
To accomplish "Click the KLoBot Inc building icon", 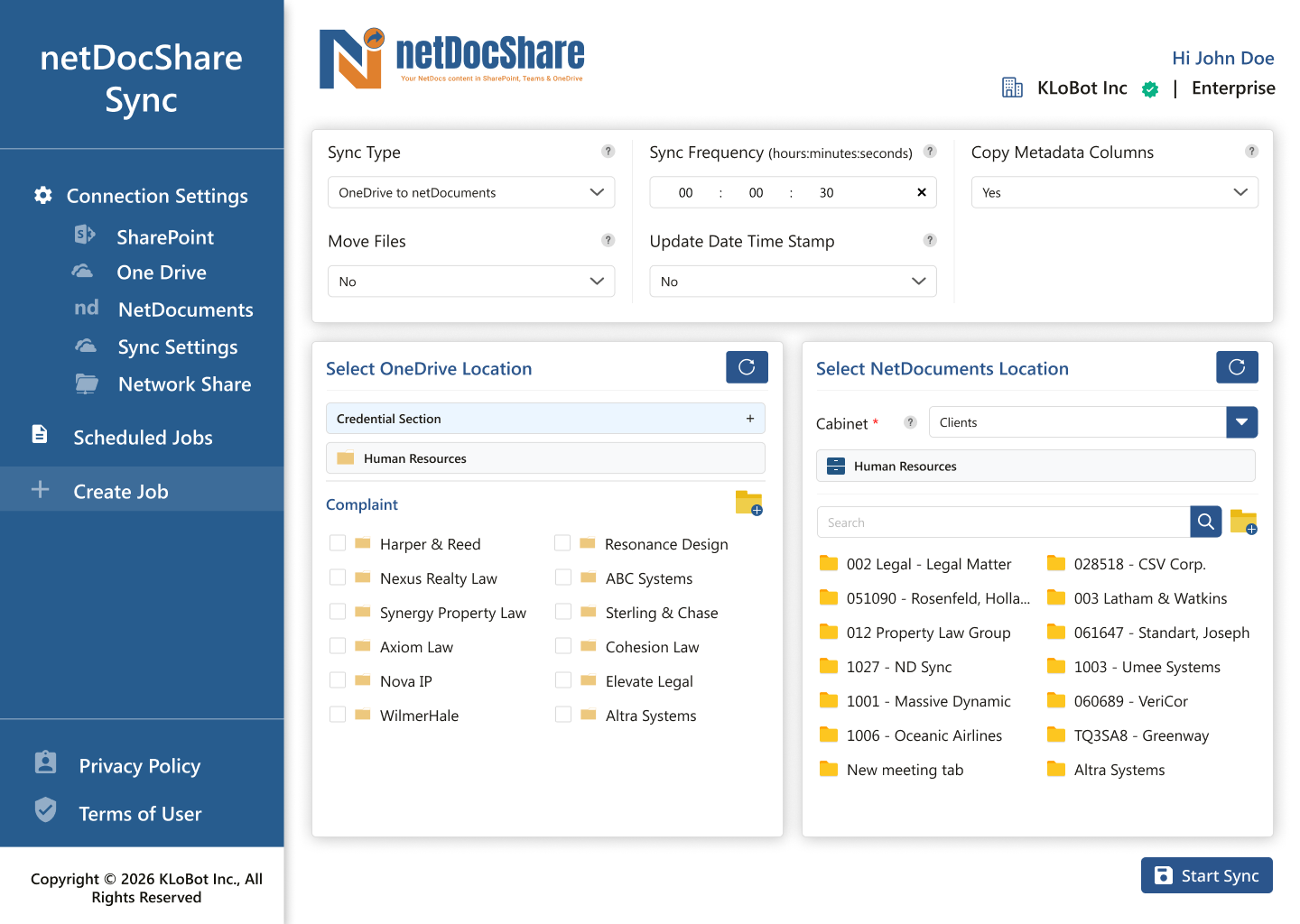I will coord(1012,88).
